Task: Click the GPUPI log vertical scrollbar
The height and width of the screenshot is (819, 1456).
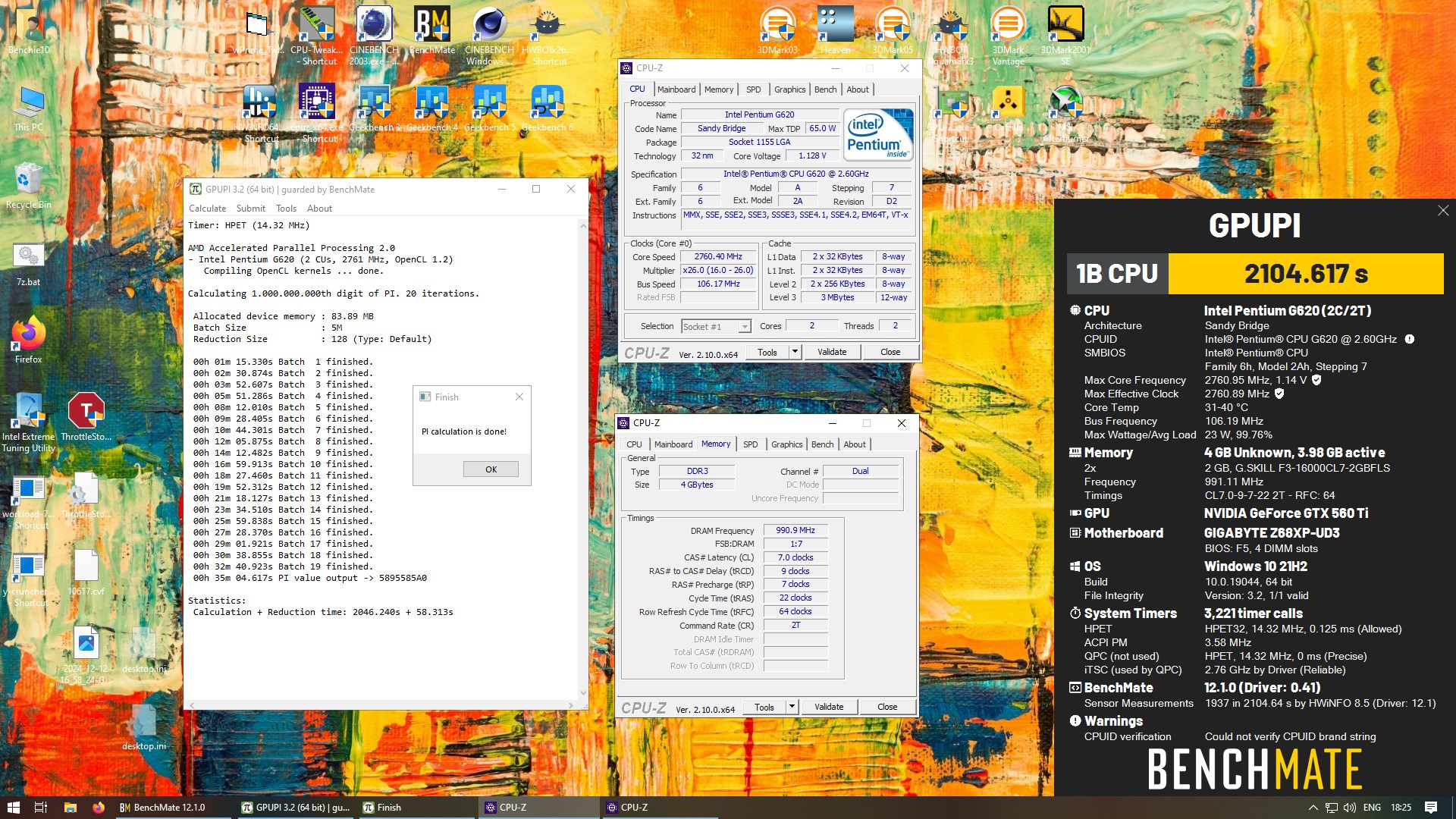Action: click(x=583, y=459)
